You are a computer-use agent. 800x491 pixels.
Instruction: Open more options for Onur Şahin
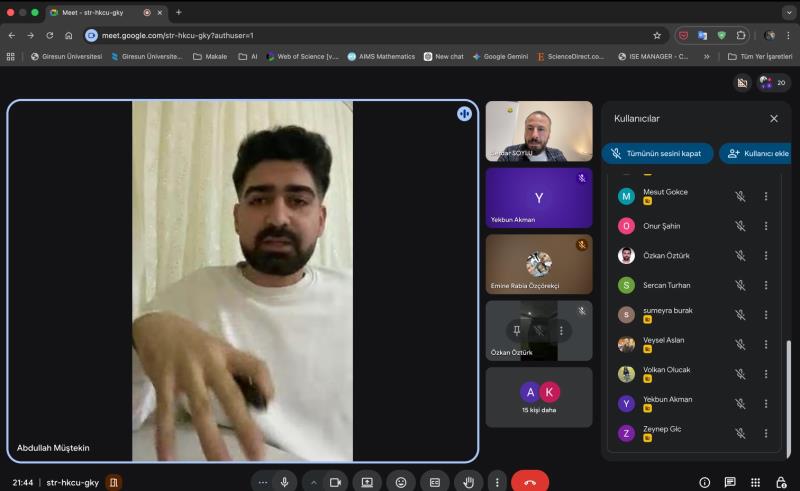click(766, 226)
